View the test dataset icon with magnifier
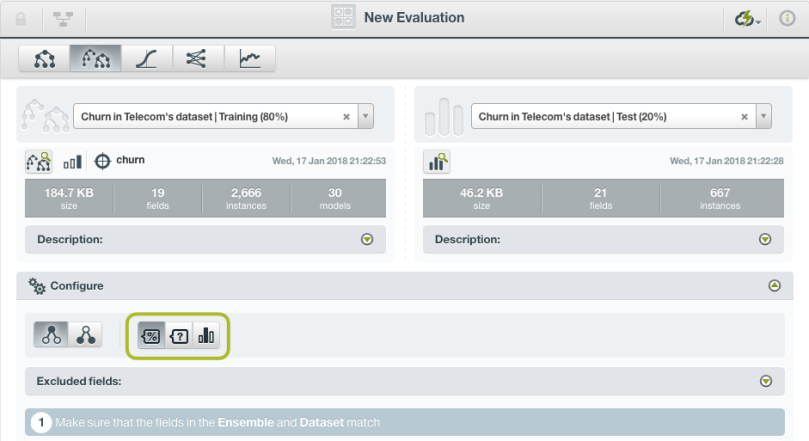 tap(437, 161)
